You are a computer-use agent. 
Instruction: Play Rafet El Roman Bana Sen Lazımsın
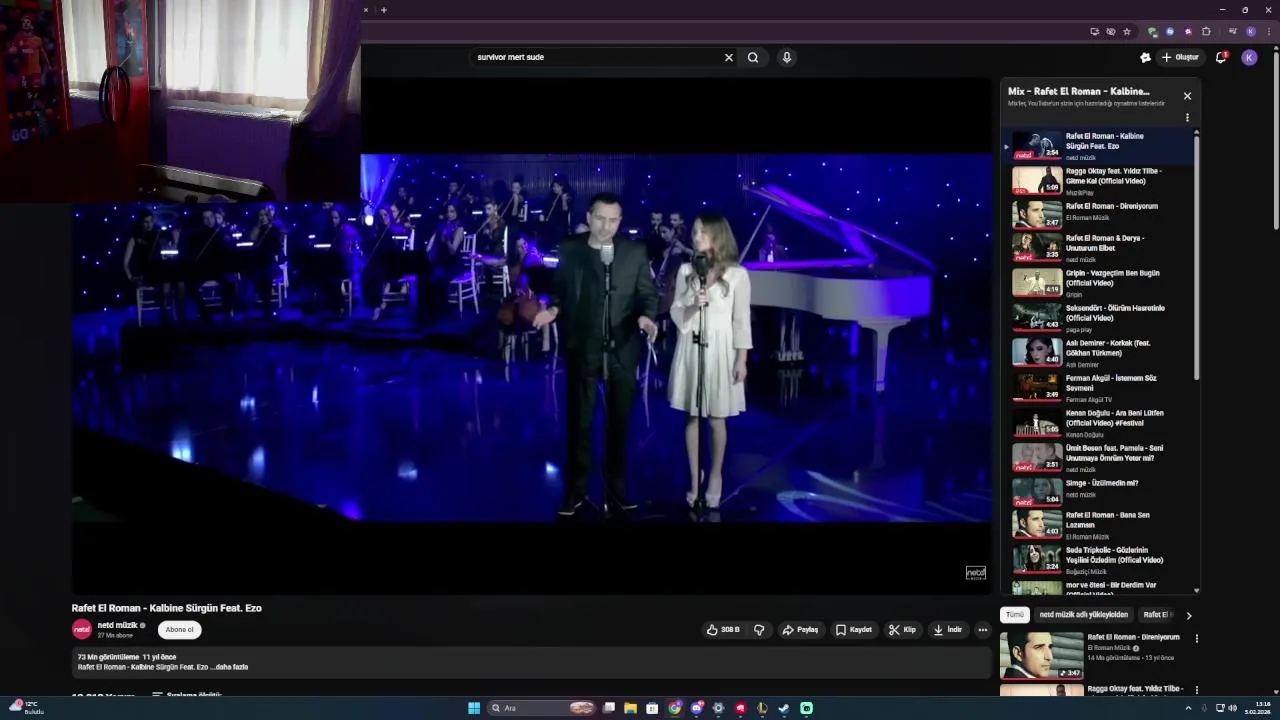pos(1100,525)
